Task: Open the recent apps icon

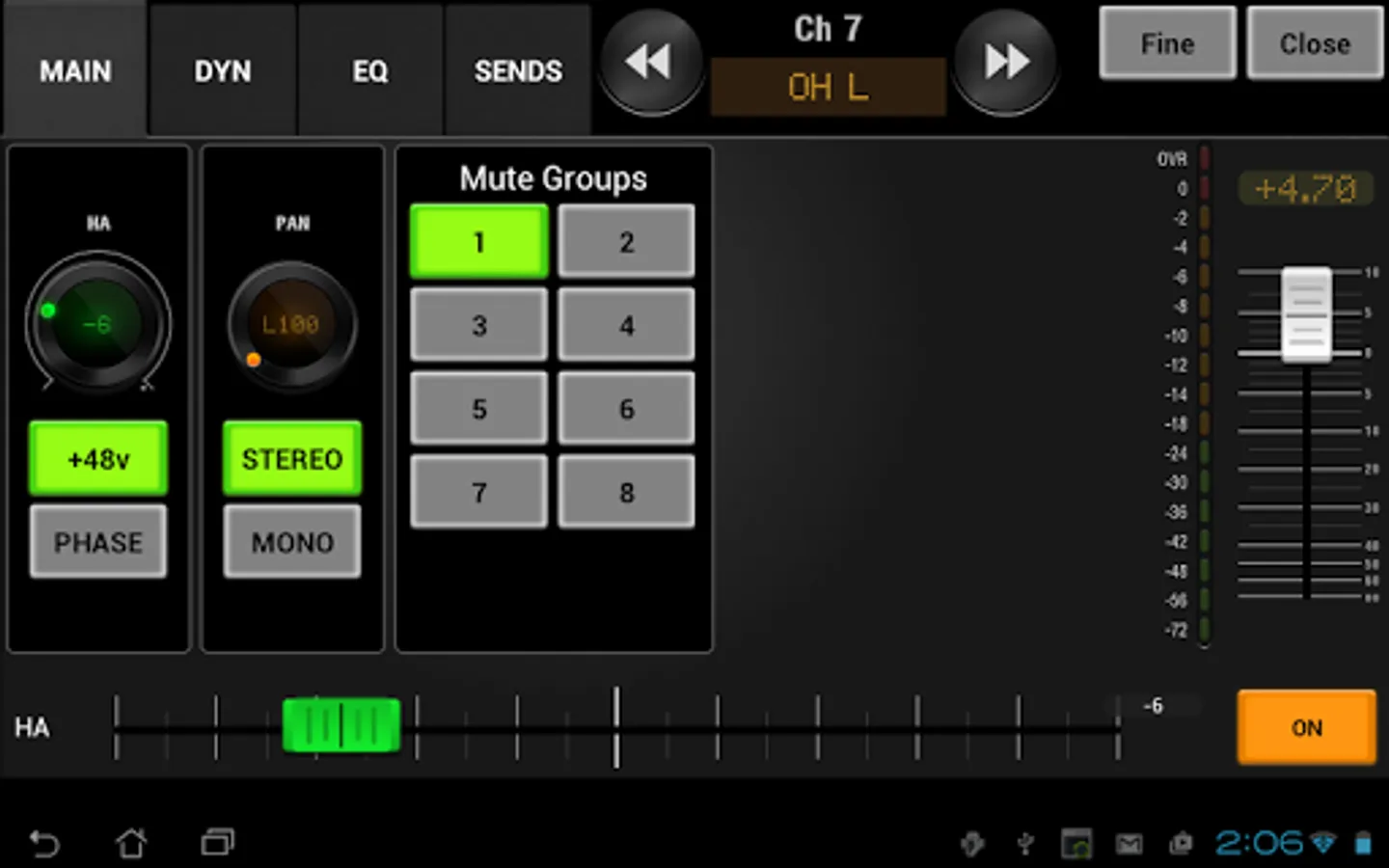Action: pos(217,843)
